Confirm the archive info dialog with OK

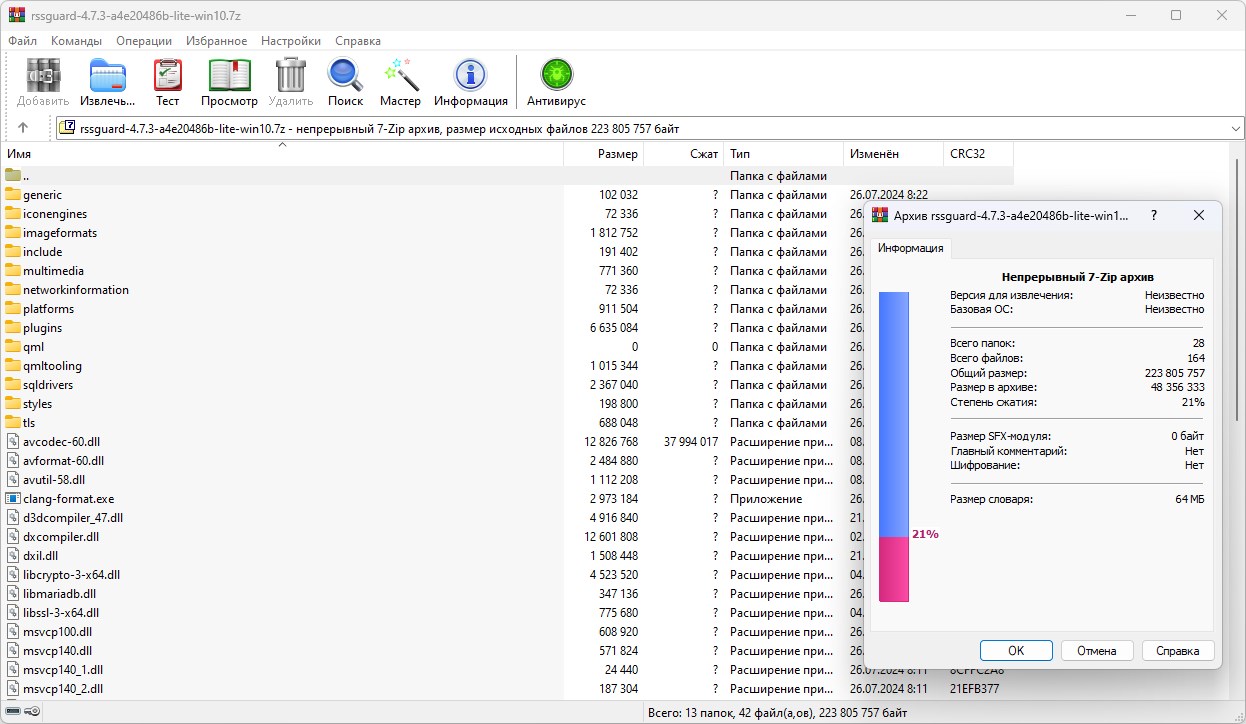(1016, 651)
